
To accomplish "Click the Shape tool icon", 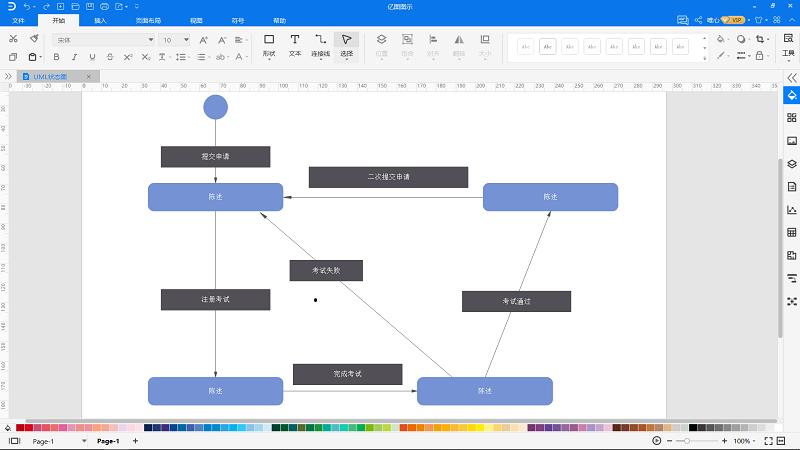I will [x=269, y=45].
